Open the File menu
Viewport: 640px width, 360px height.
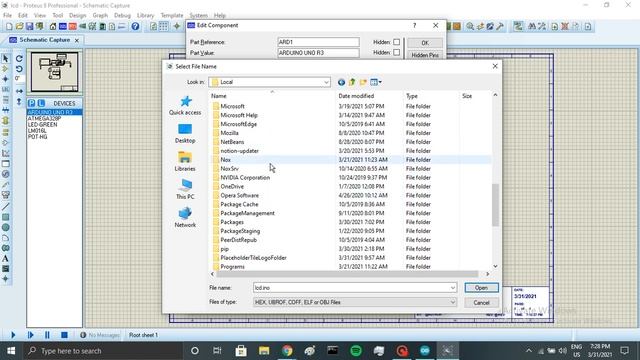point(7,16)
